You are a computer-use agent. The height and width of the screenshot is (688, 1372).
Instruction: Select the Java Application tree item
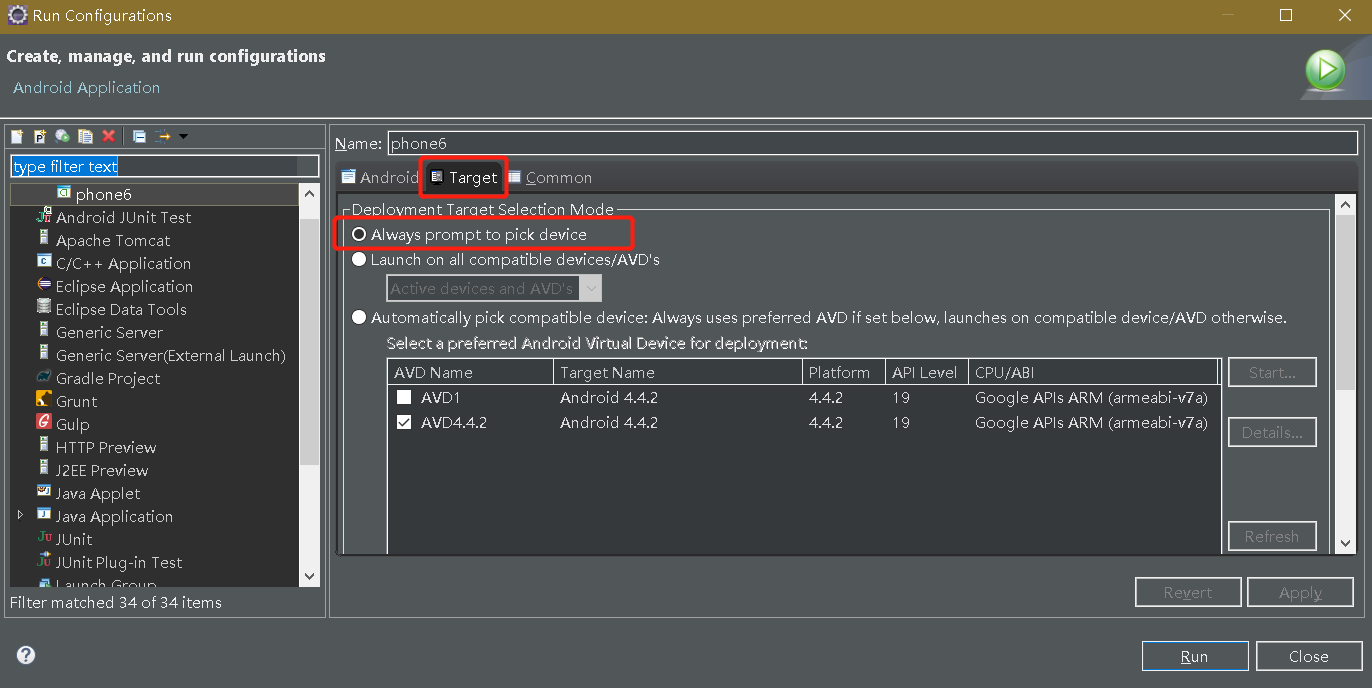point(114,516)
